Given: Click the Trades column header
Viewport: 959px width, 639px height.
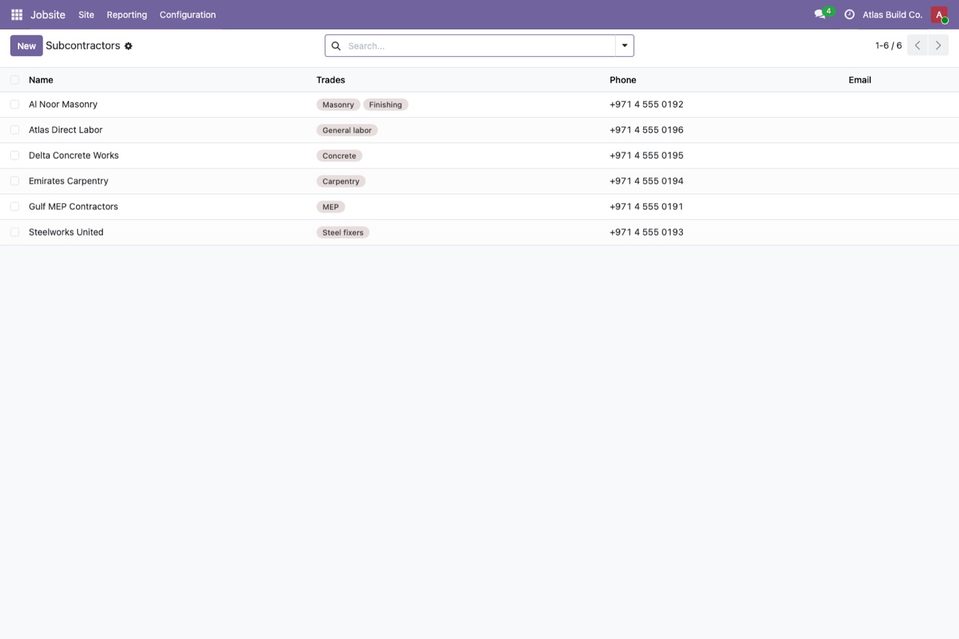Looking at the screenshot, I should coord(331,80).
